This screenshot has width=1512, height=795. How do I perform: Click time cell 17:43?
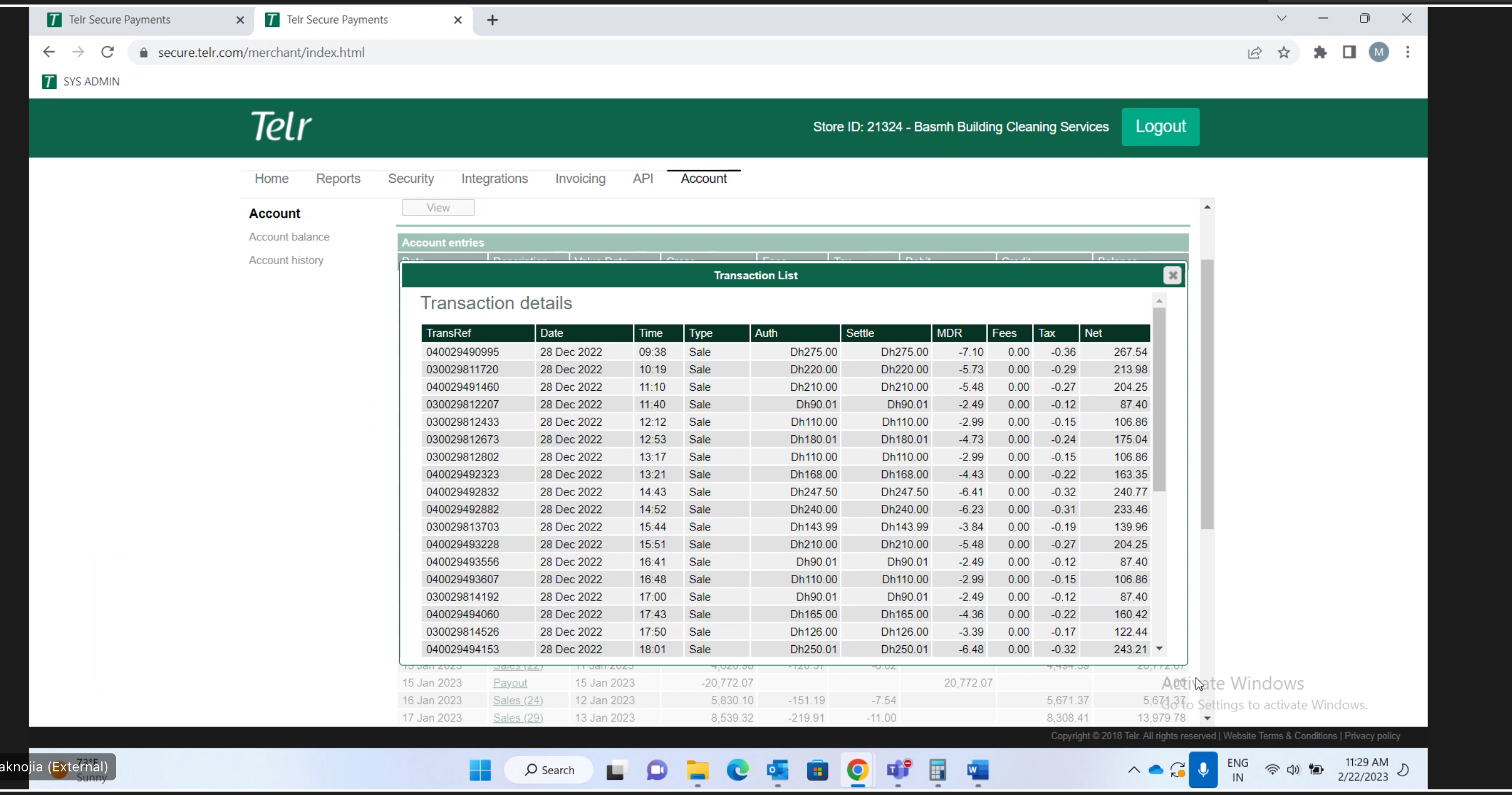pos(652,614)
